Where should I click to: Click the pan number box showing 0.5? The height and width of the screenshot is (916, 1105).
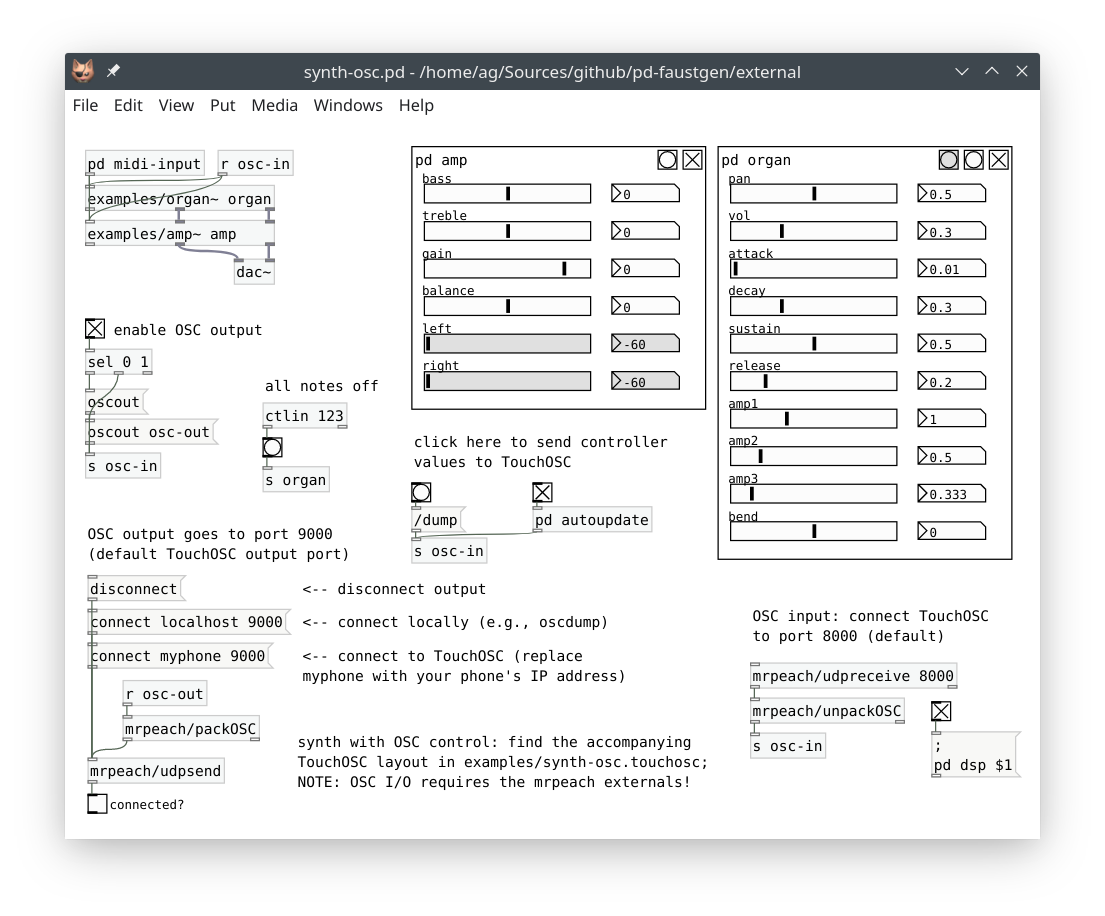tap(951, 194)
